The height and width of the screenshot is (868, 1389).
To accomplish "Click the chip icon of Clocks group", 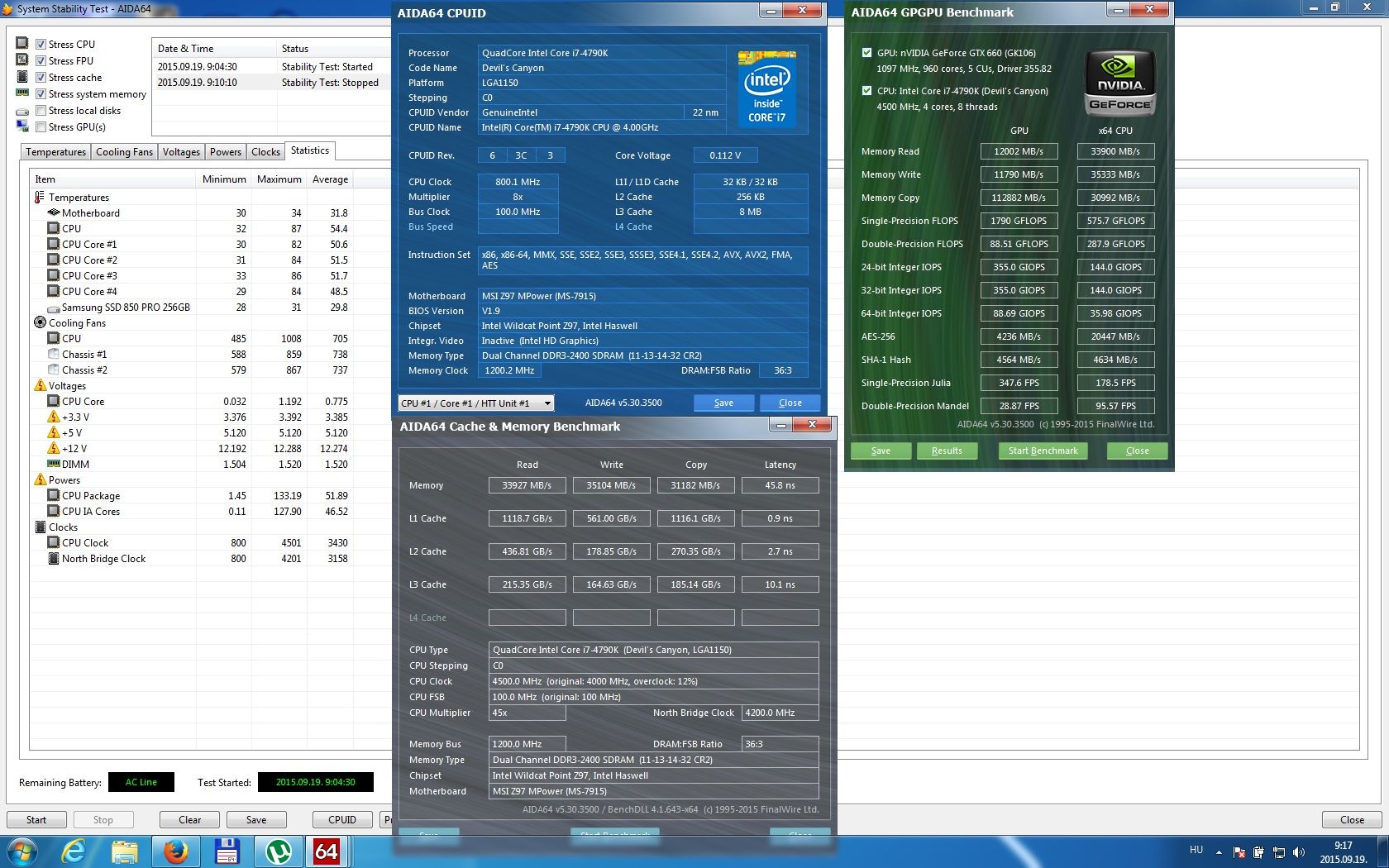I will coord(40,527).
